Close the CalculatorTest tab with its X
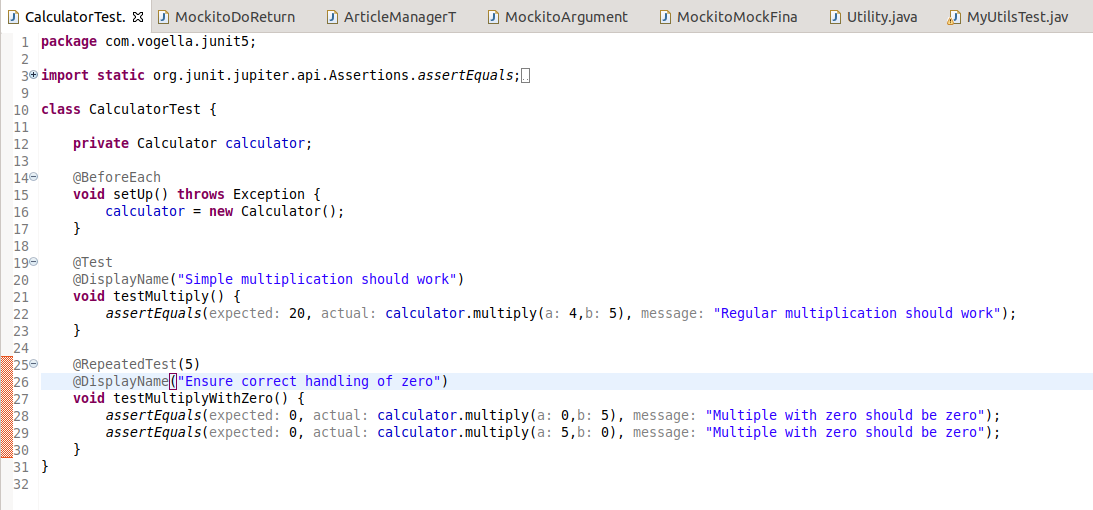 (137, 17)
